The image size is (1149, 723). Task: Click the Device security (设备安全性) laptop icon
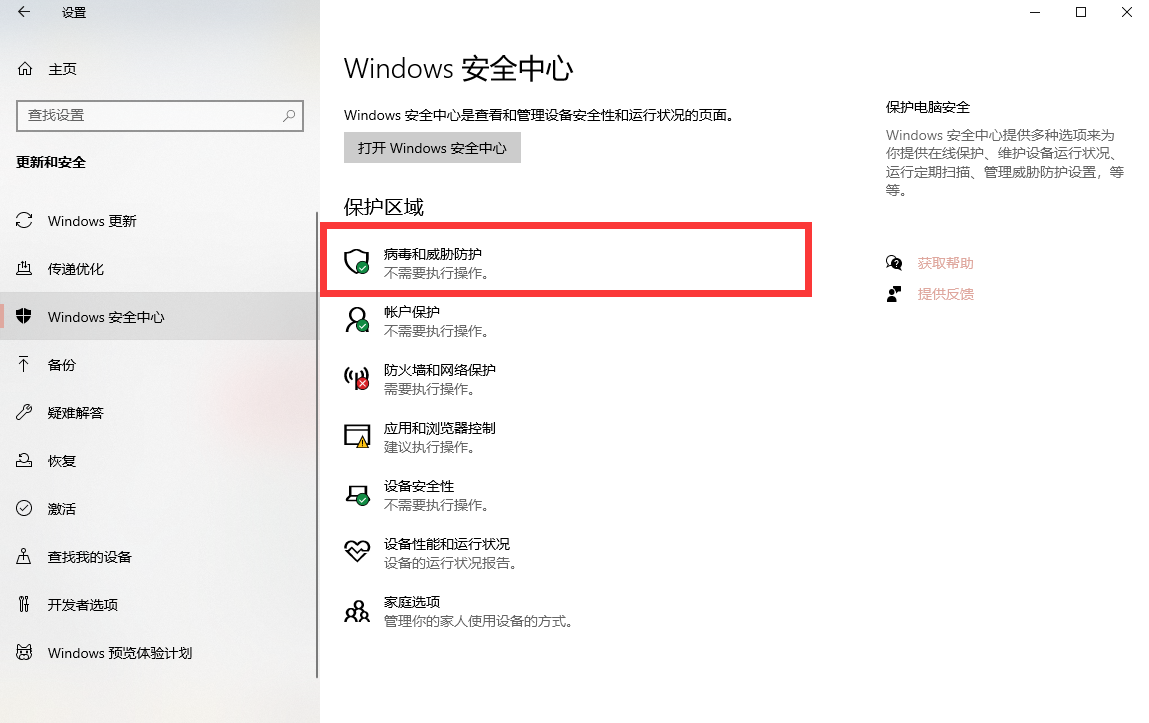357,494
